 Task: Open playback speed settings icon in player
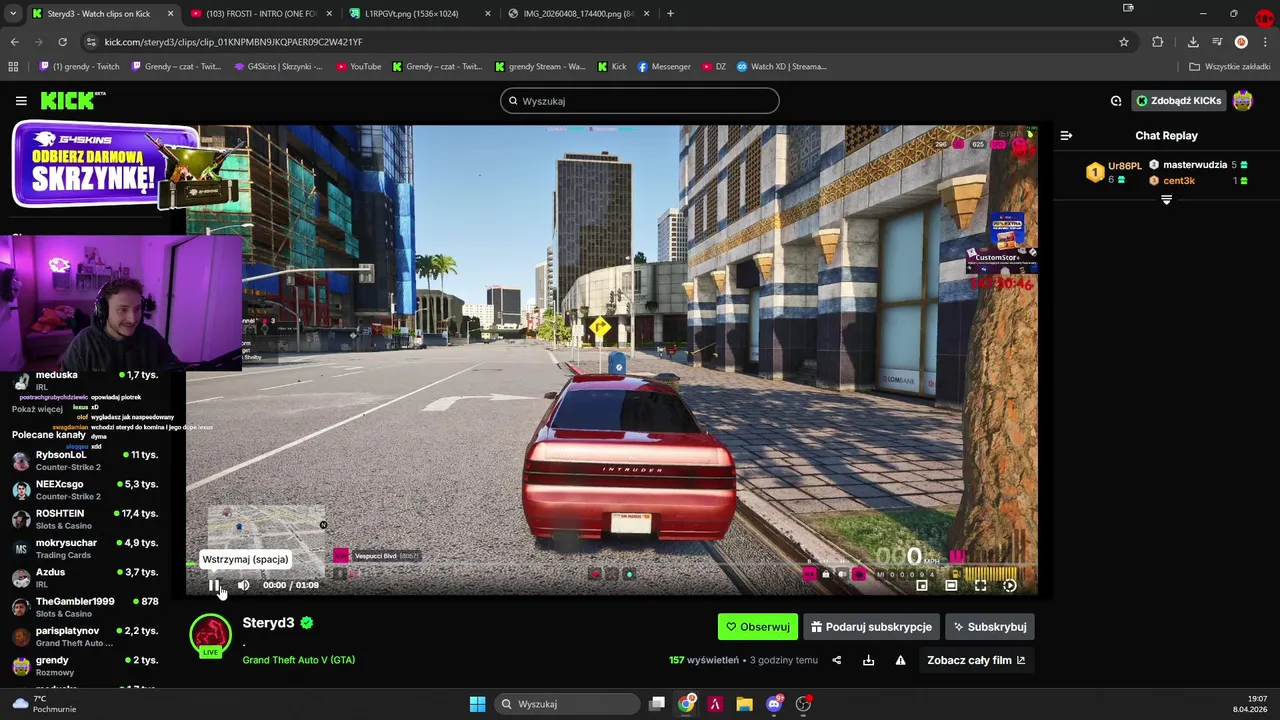1009,585
